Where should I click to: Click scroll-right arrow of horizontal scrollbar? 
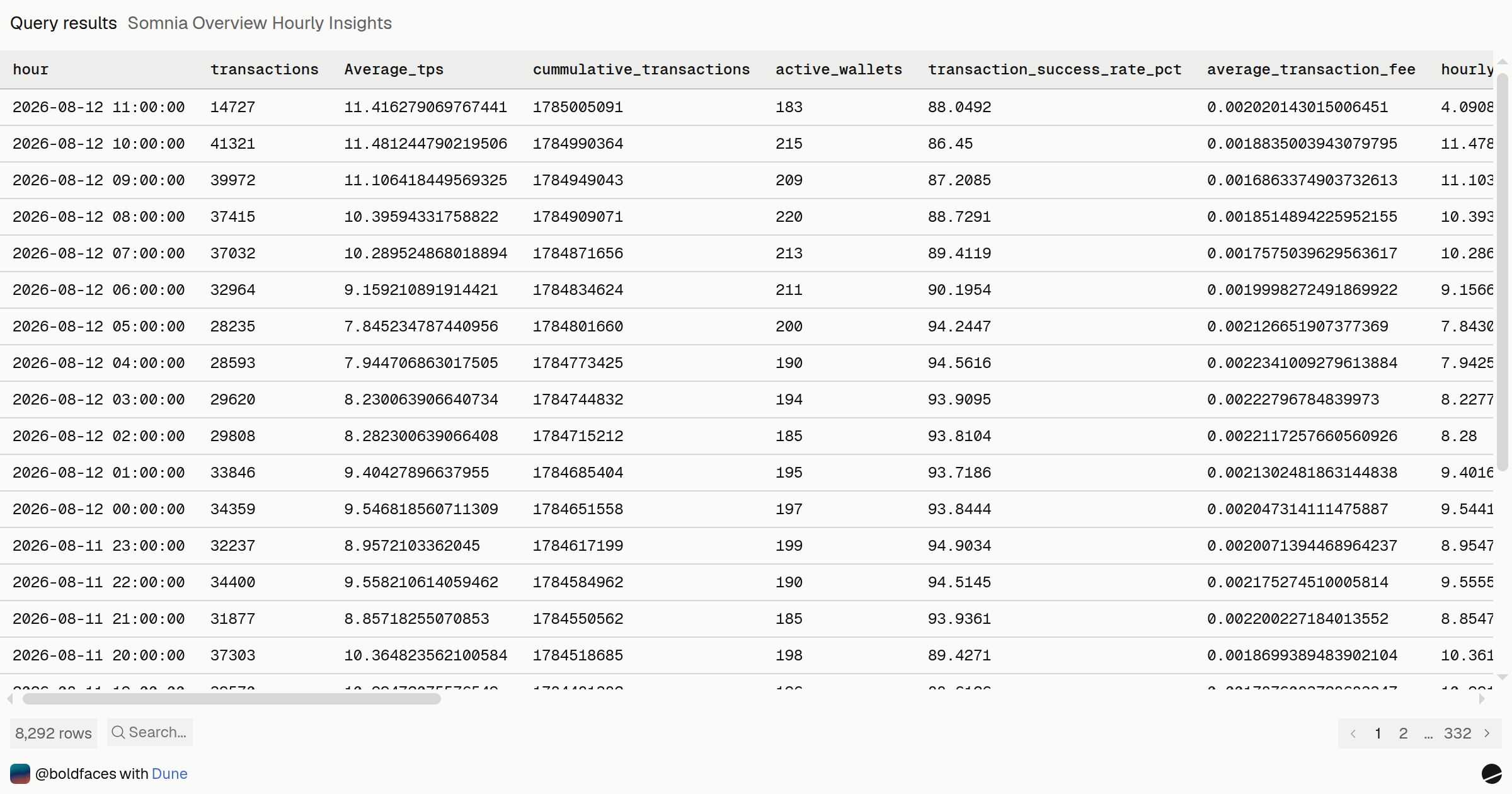[x=1482, y=699]
